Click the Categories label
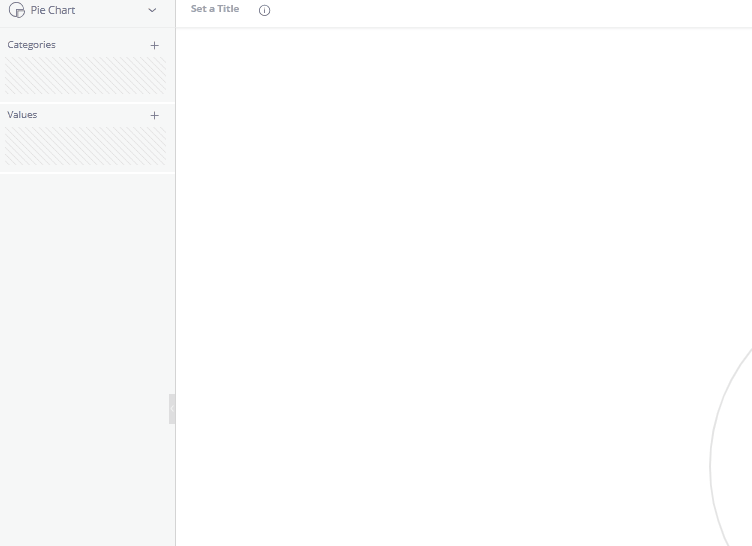This screenshot has width=752, height=546. 32,45
